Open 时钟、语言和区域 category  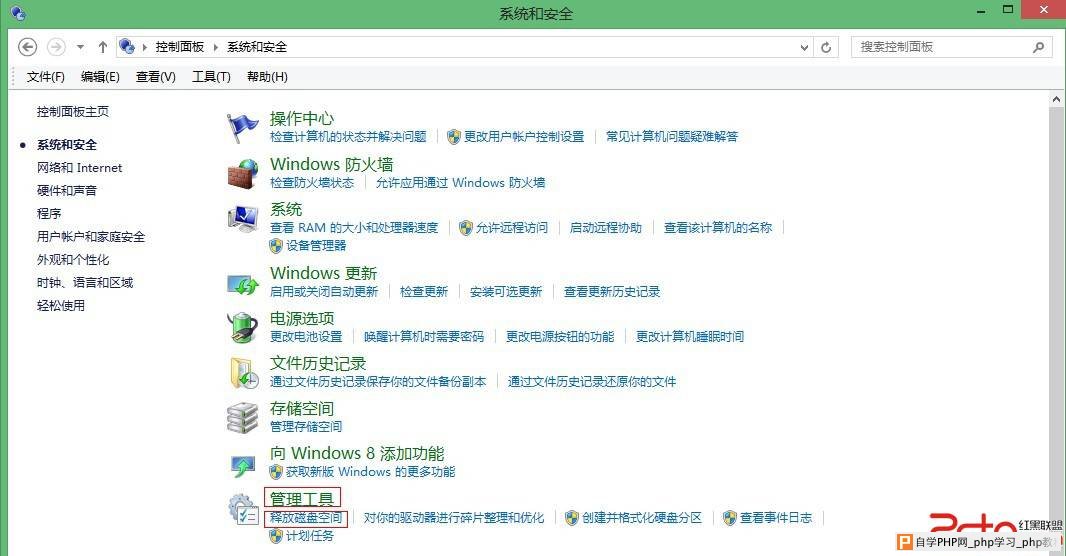[x=85, y=283]
